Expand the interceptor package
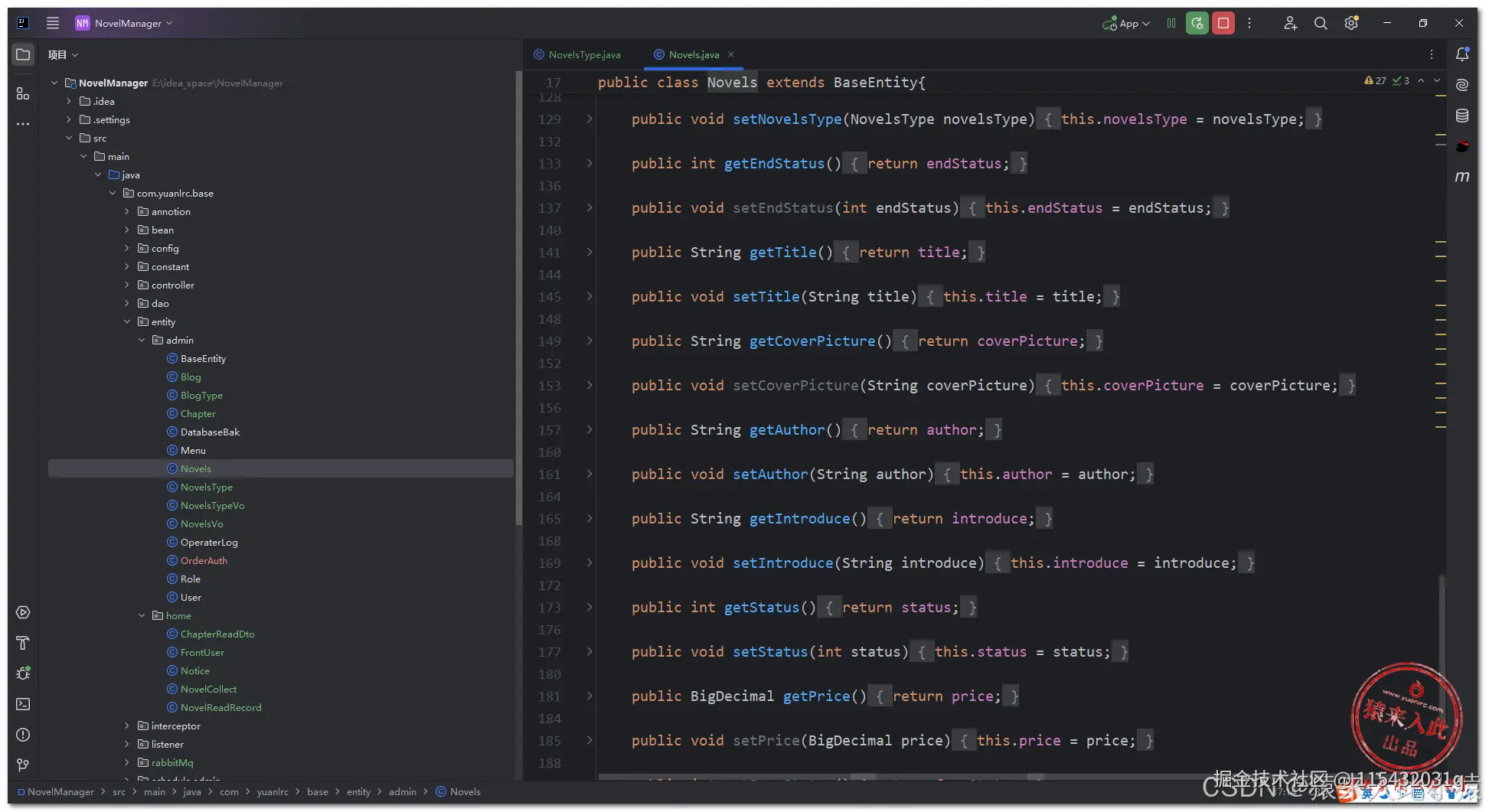Screen dimensions: 1486x812 (127, 726)
